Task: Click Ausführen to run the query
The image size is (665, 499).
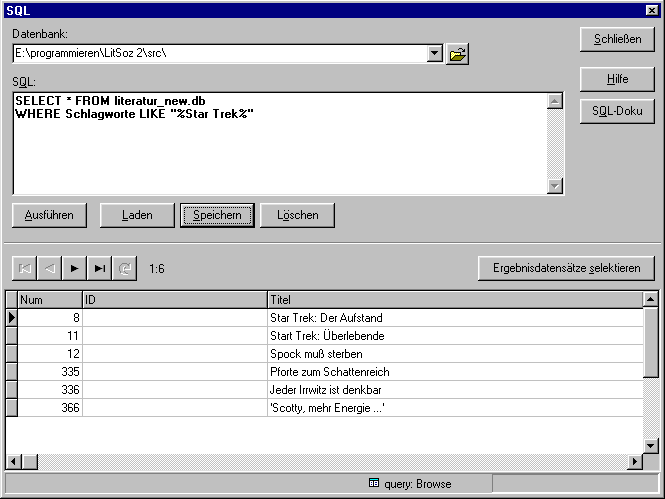Action: point(49,215)
